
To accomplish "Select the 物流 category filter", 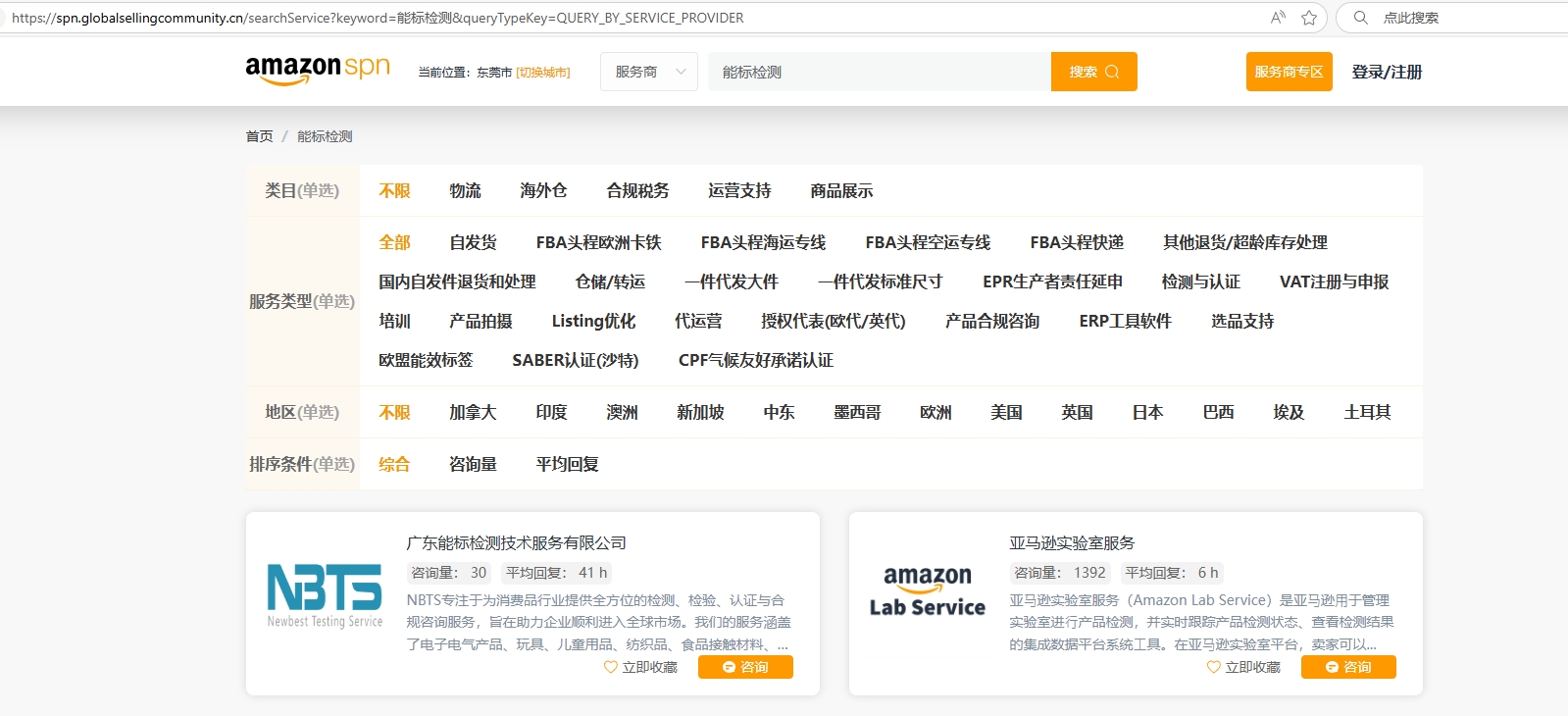I will pos(465,191).
